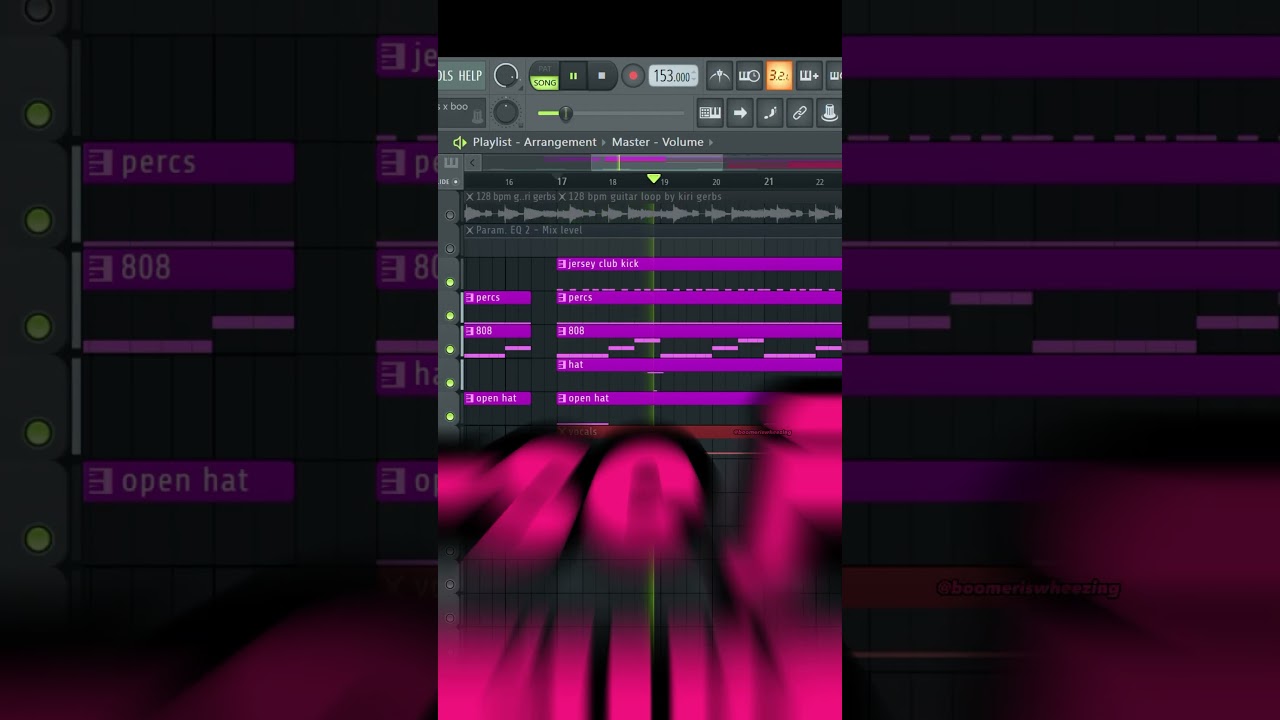Open the first percs clip menu icon

470,298
